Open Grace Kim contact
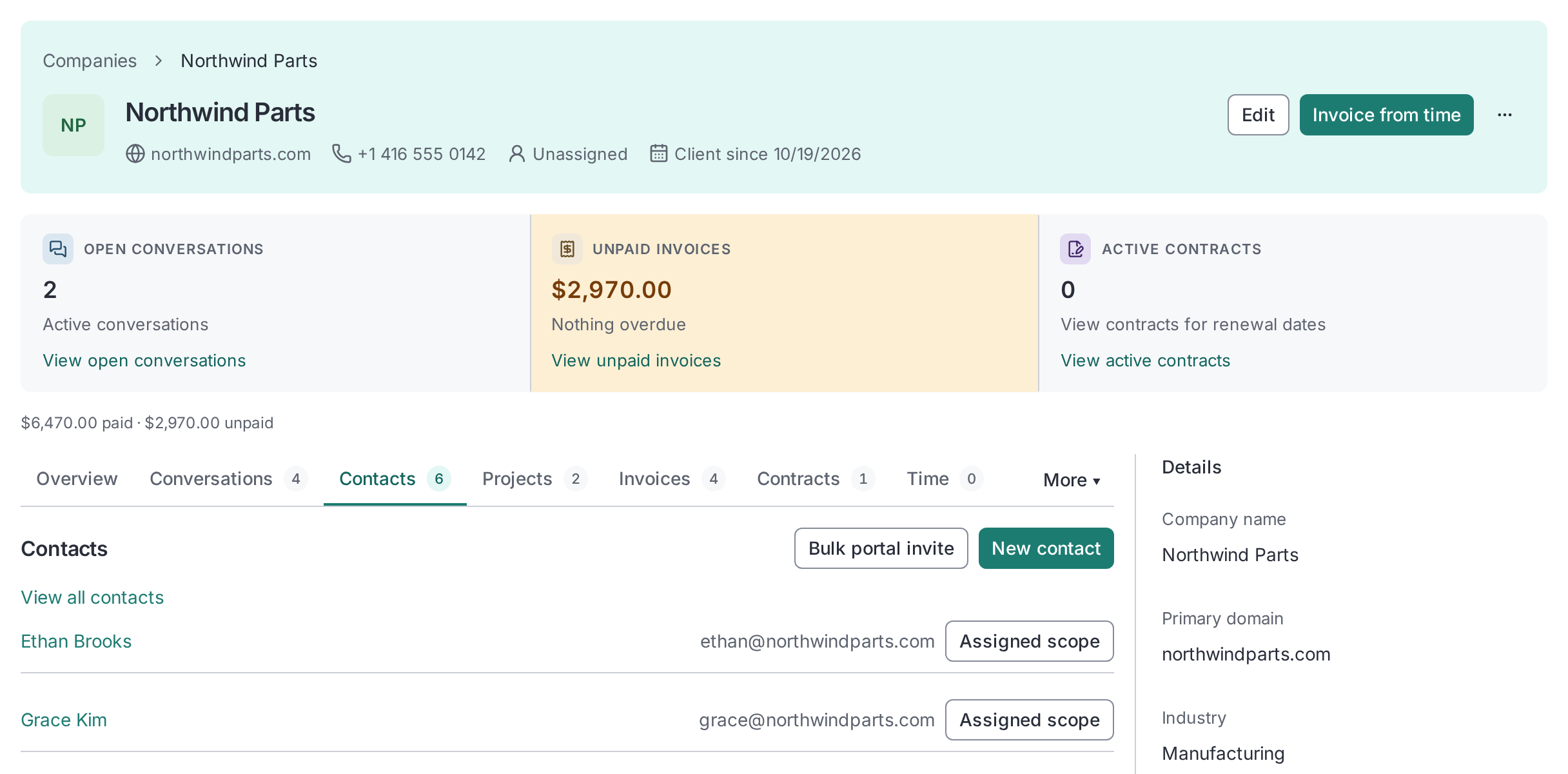Screen dimensions: 1568x774 coord(64,720)
